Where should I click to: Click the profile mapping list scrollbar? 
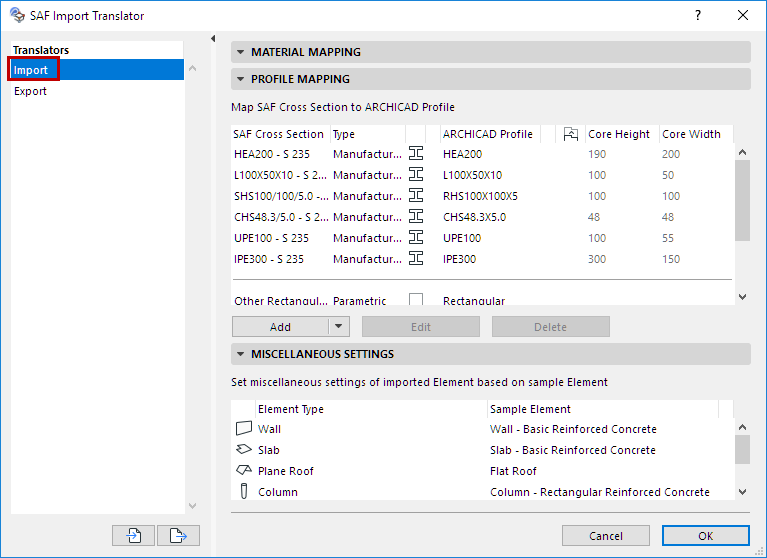(x=742, y=200)
